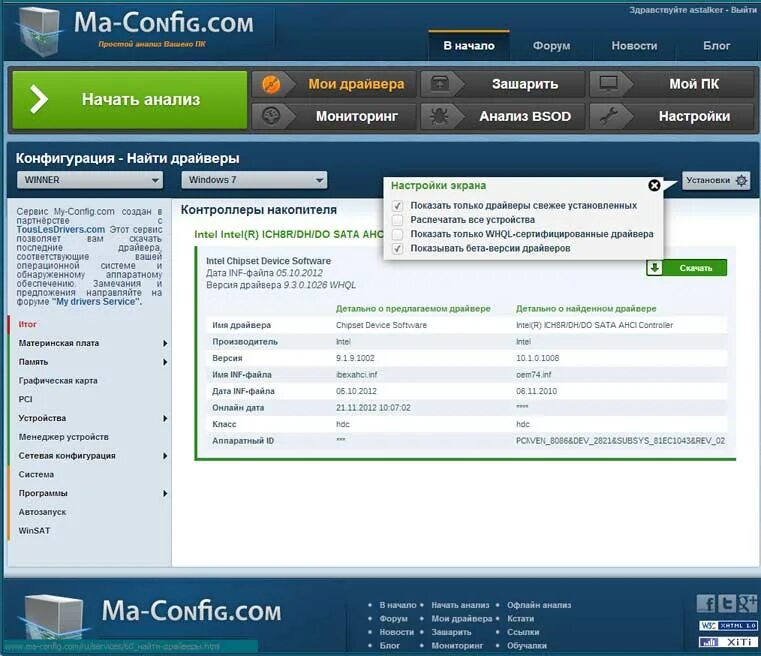
Task: Click the Intel ICH8R/DH/DO SATA AHCI heading
Action: coord(289,234)
